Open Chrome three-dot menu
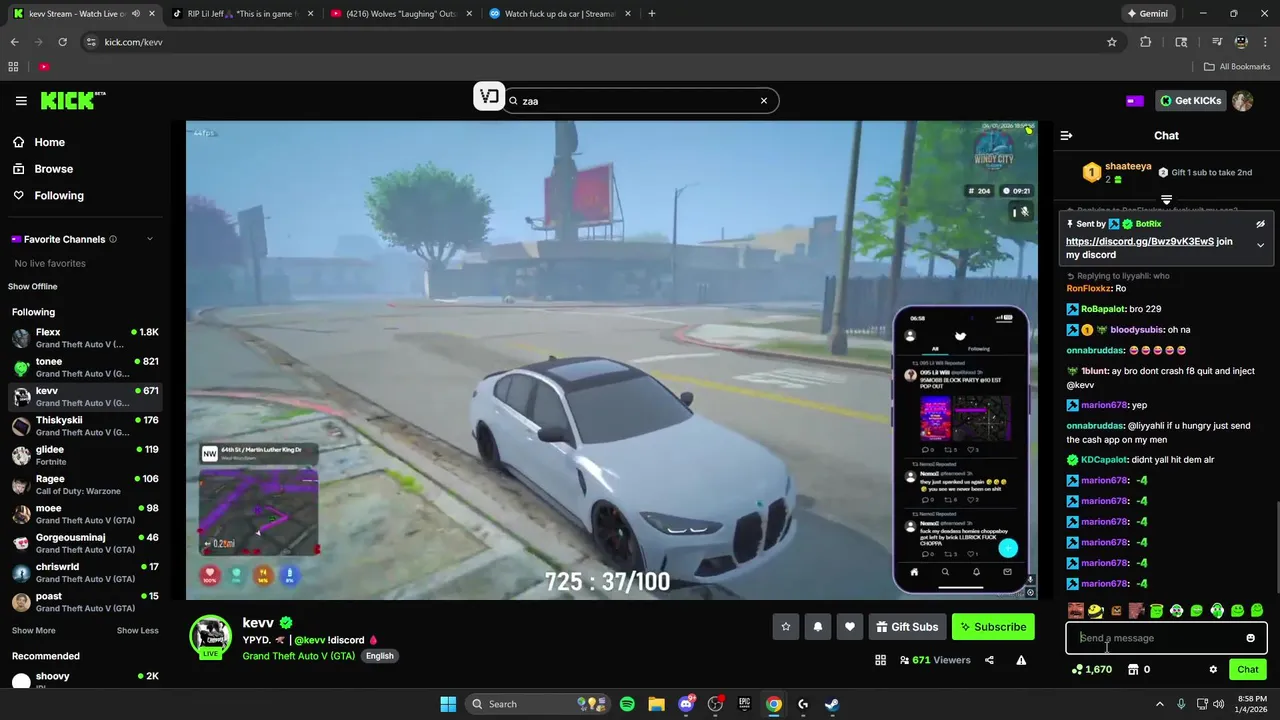 click(x=1266, y=42)
